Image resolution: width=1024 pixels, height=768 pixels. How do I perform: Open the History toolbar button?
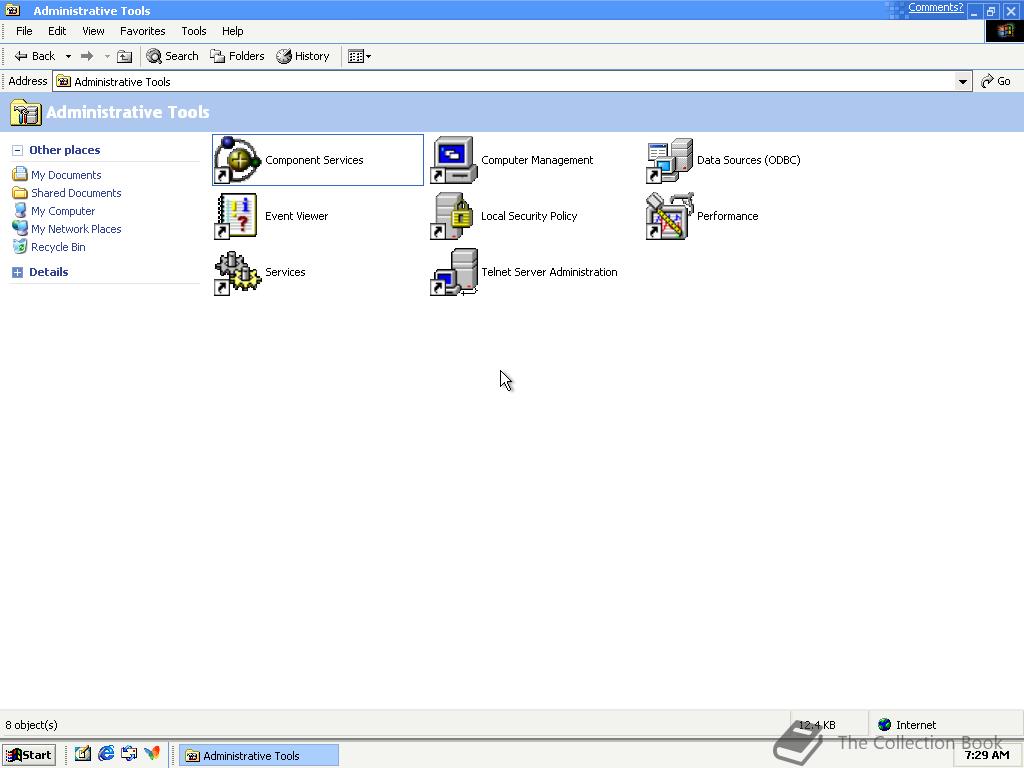pos(302,56)
